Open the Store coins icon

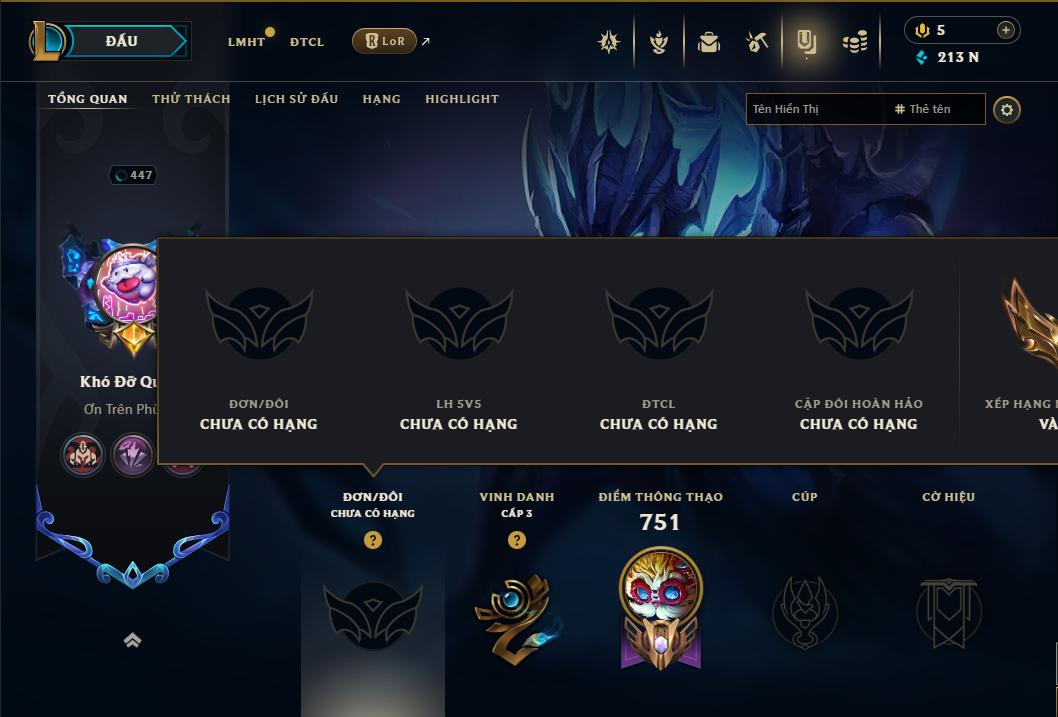click(855, 43)
